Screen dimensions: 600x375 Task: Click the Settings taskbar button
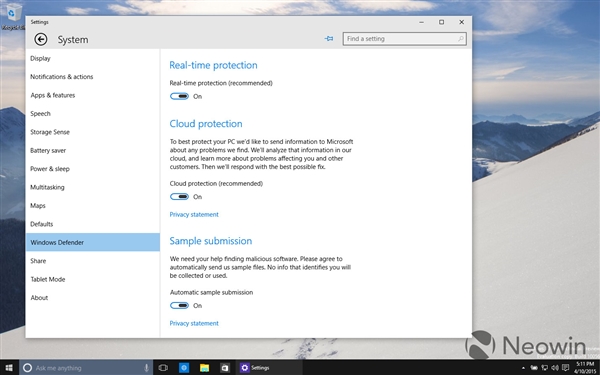[269, 368]
